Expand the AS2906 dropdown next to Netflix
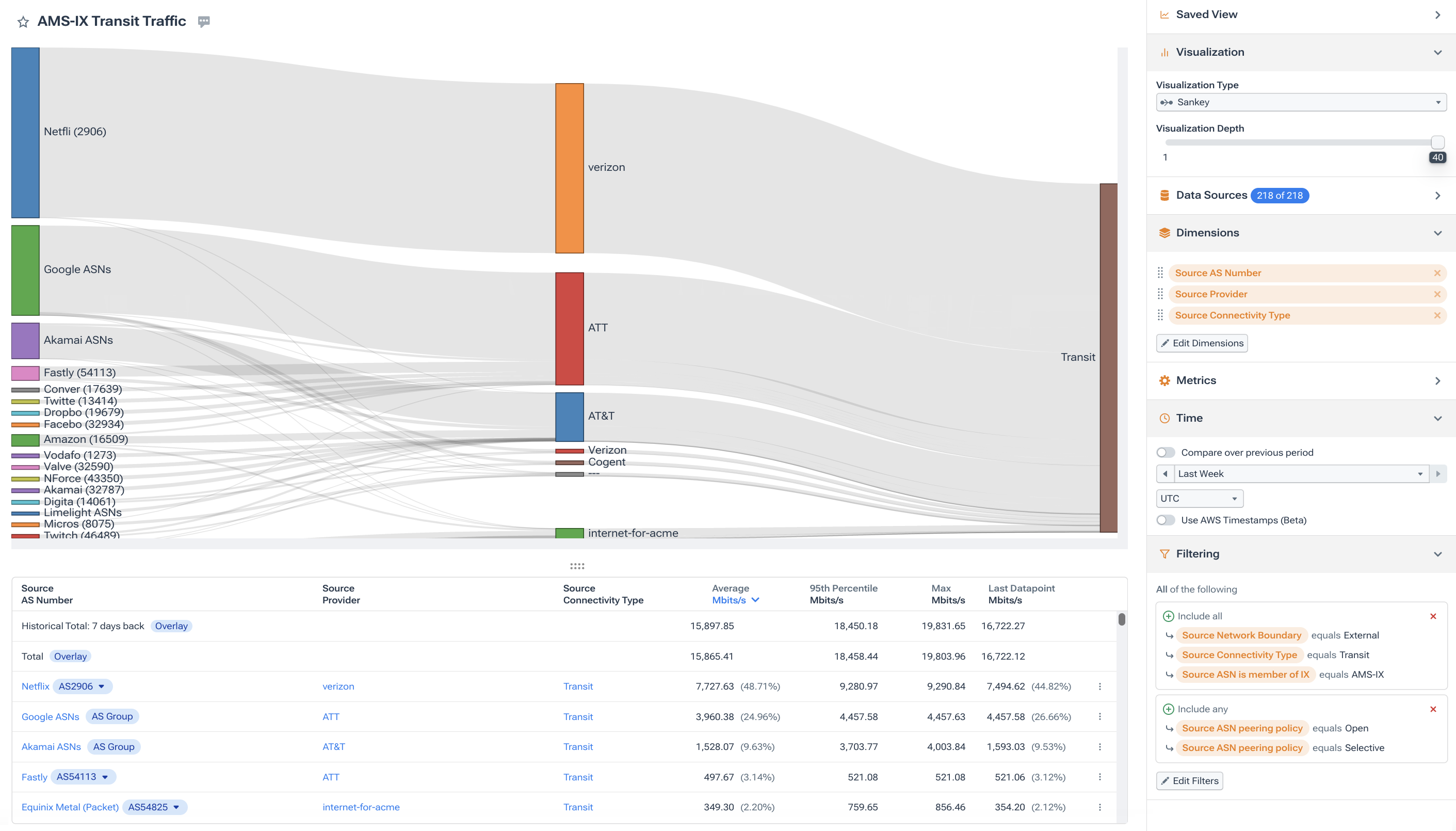 click(x=102, y=686)
